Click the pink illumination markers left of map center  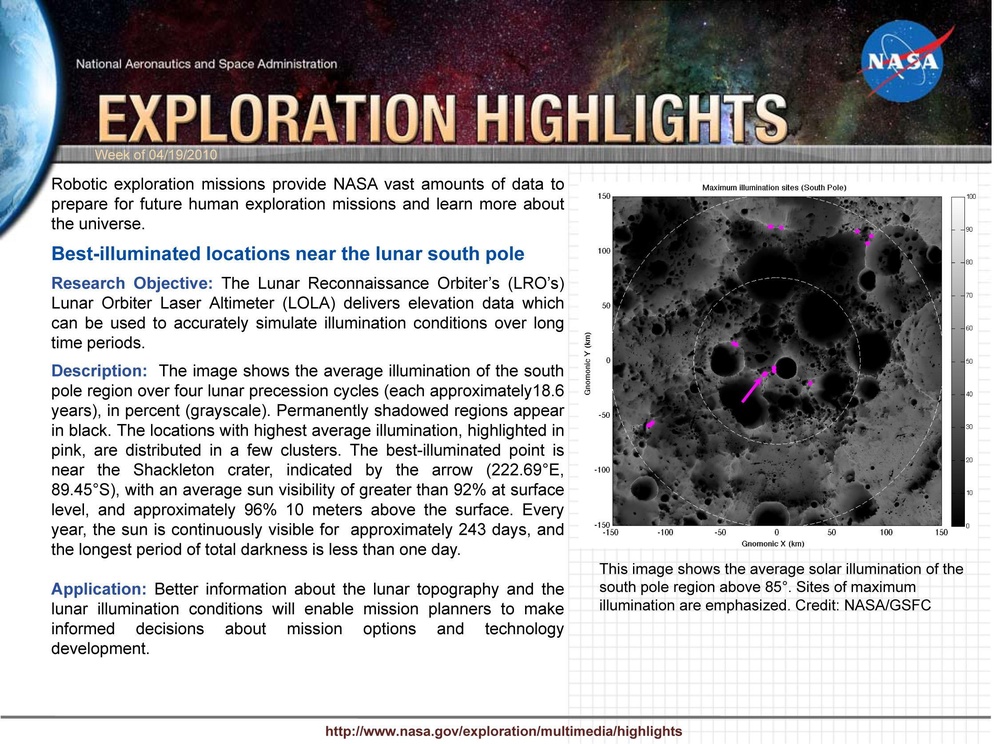pos(737,345)
